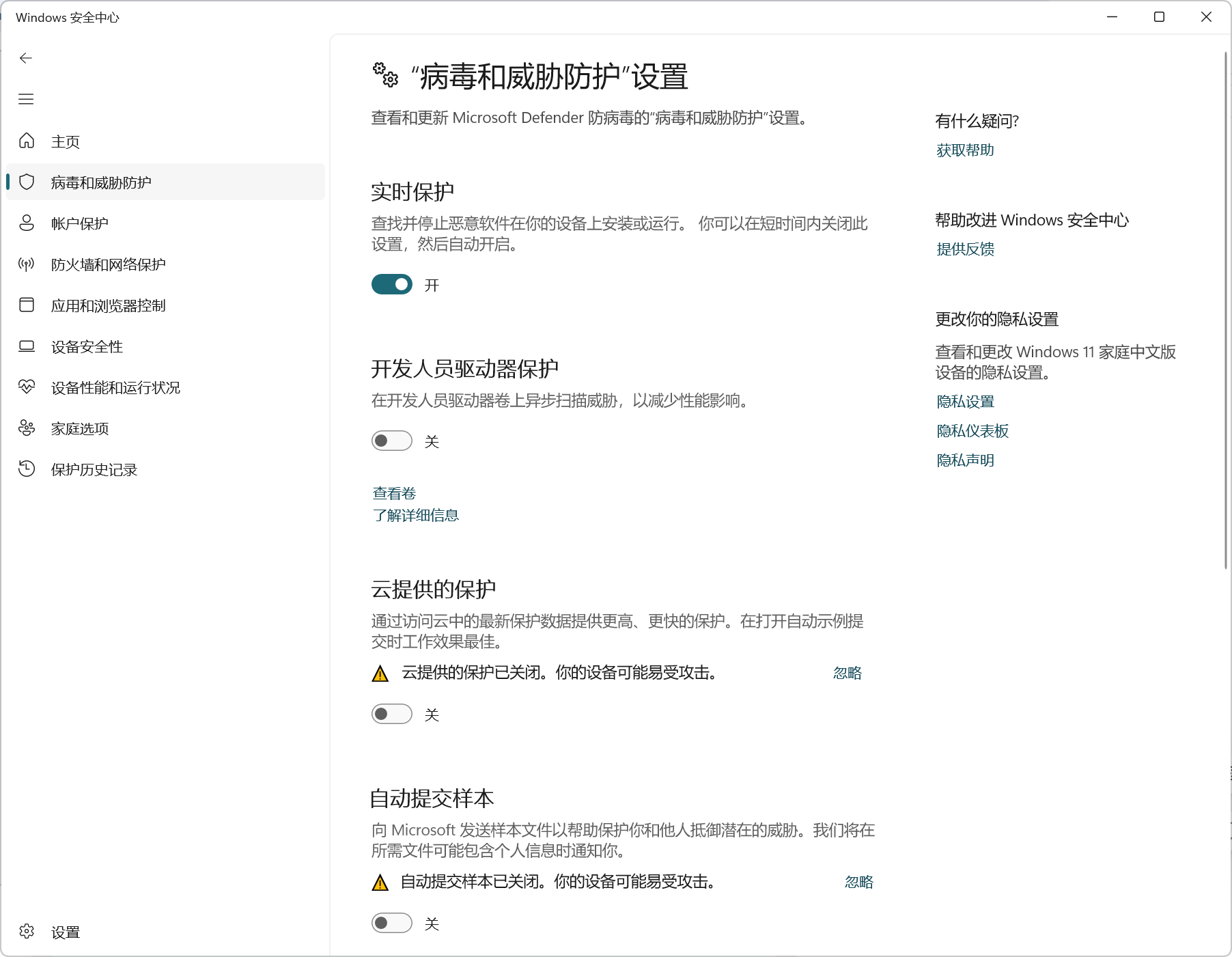Click the warning triangle for 自动提交样本已关闭

coord(380,883)
